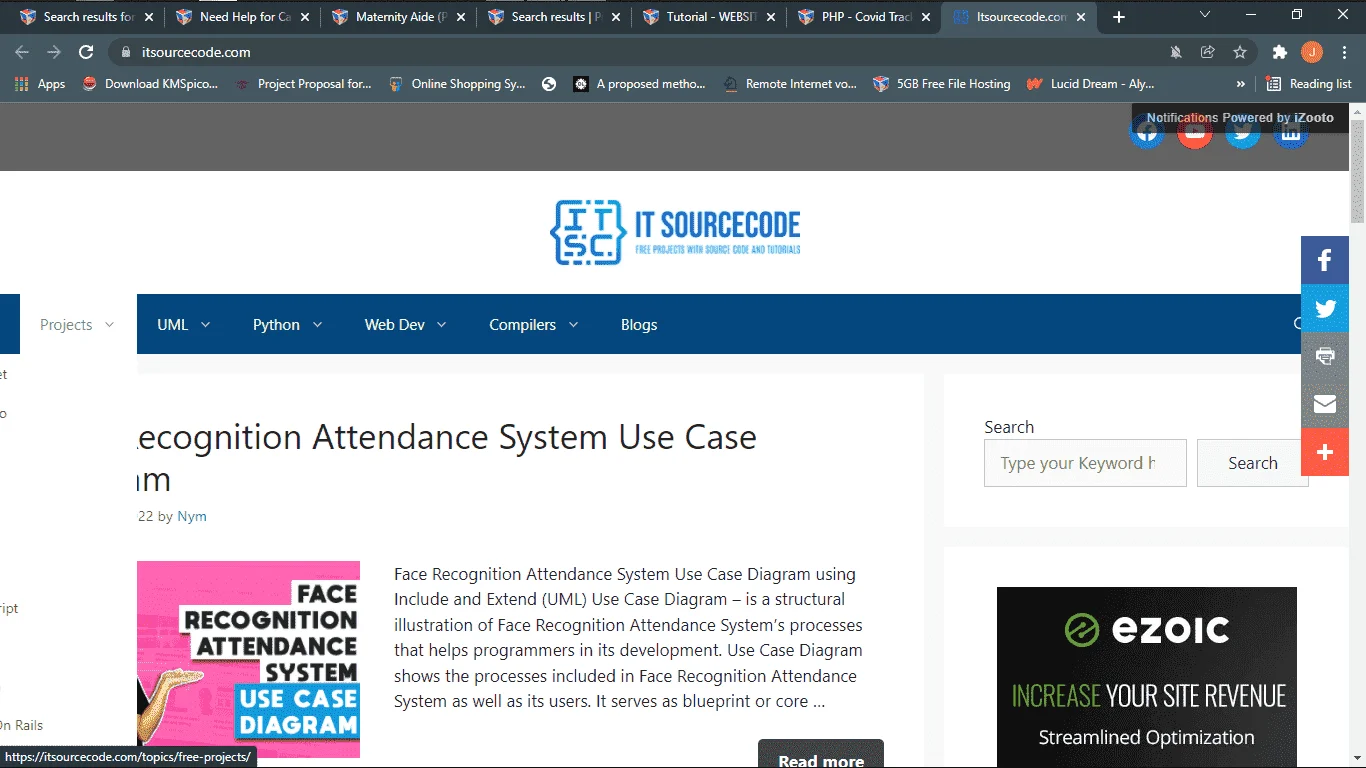Click the orange plus more-share button

click(x=1325, y=452)
